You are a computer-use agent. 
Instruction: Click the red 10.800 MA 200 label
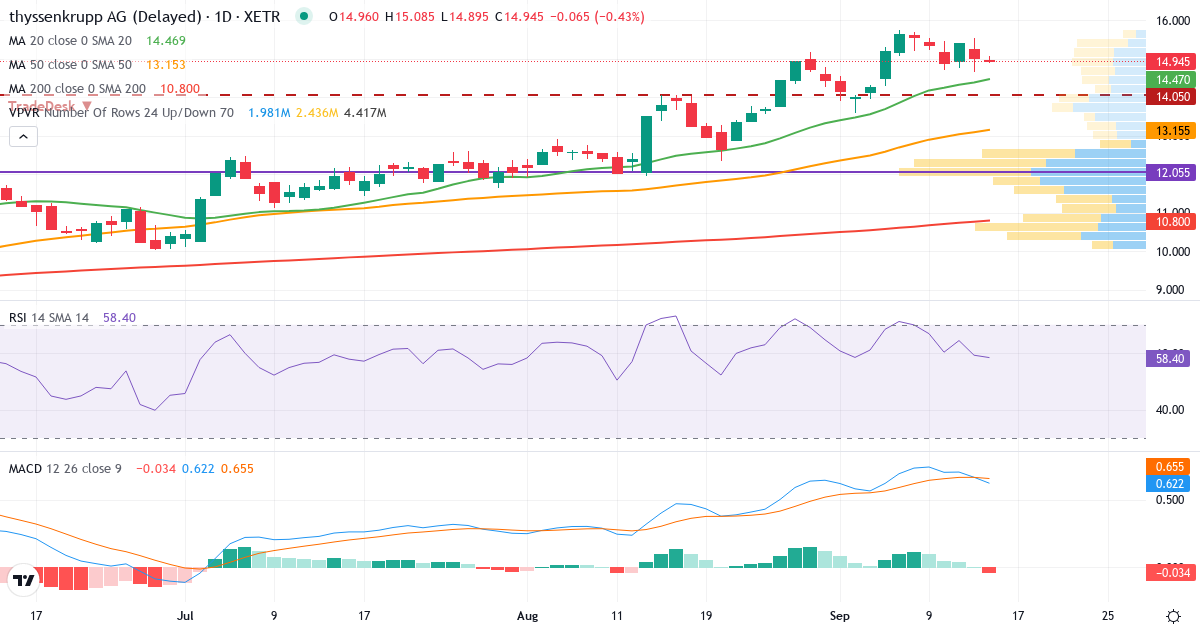pos(1171,221)
